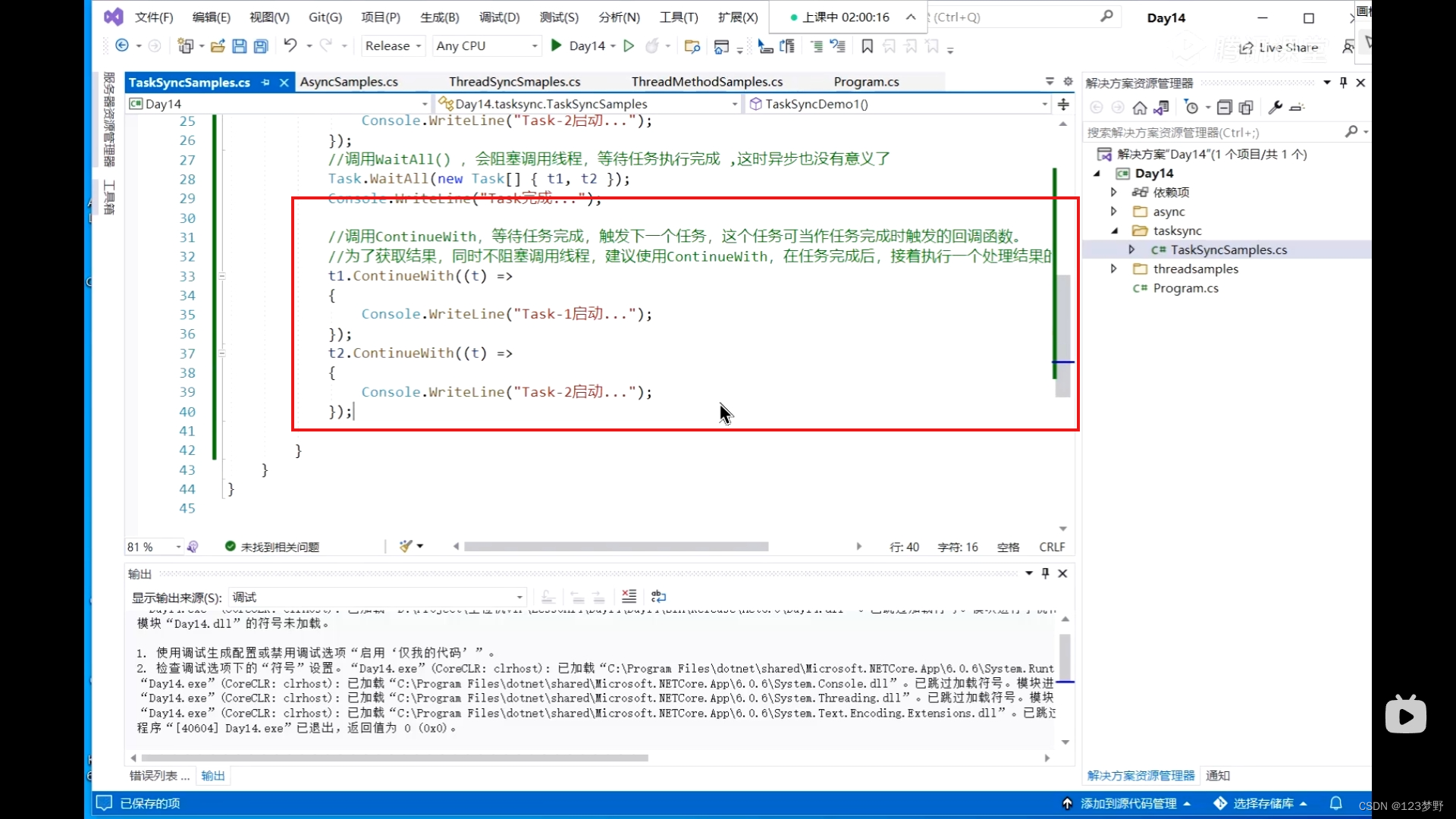The height and width of the screenshot is (819, 1456).
Task: Click Collapse All in Solution Explorer
Action: click(1224, 107)
